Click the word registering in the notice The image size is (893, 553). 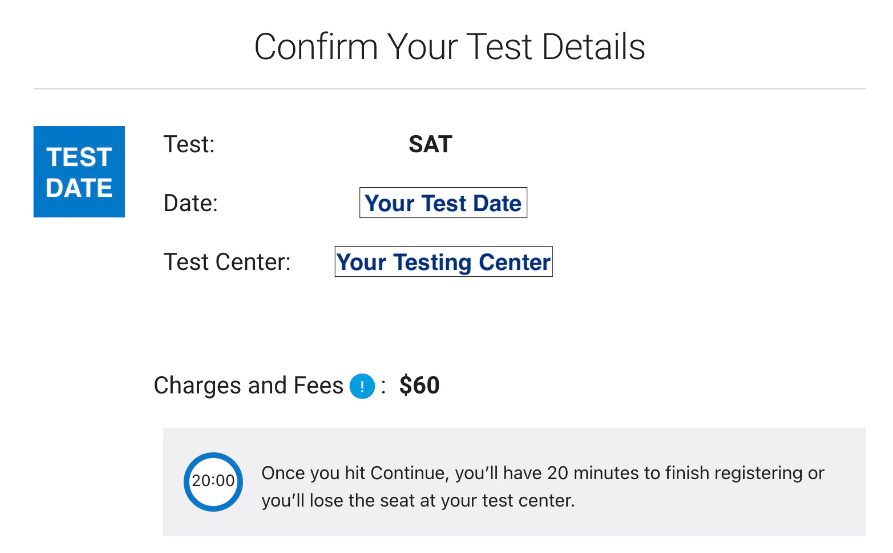[757, 473]
